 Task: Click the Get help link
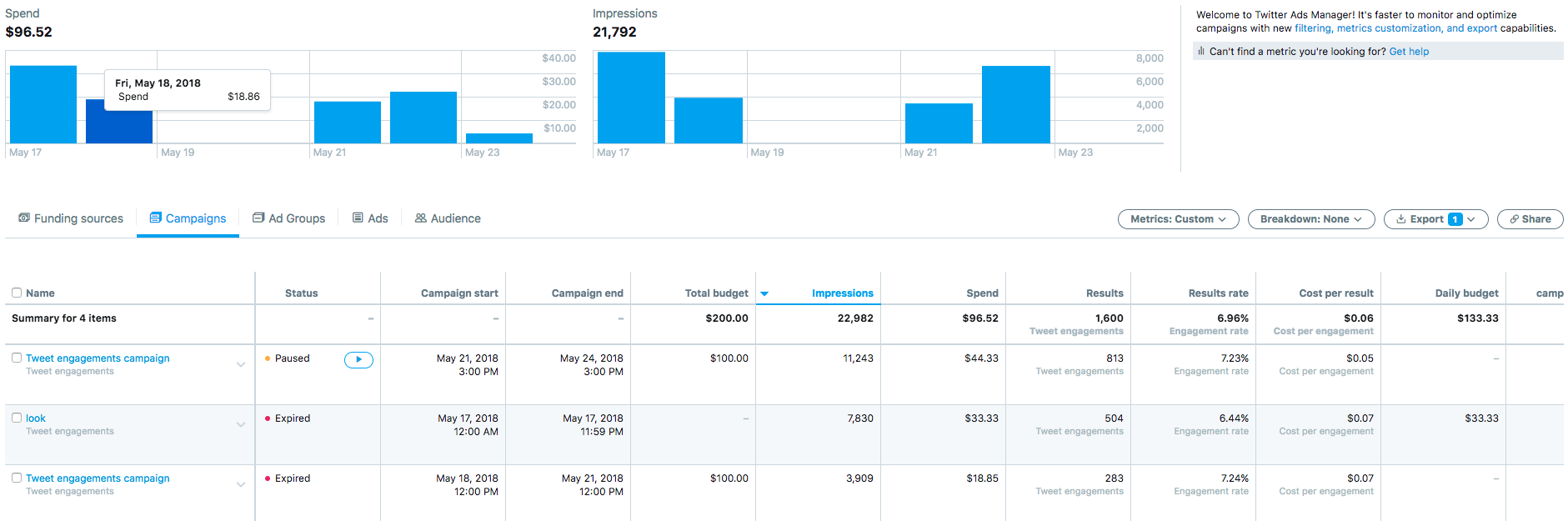(x=1409, y=52)
